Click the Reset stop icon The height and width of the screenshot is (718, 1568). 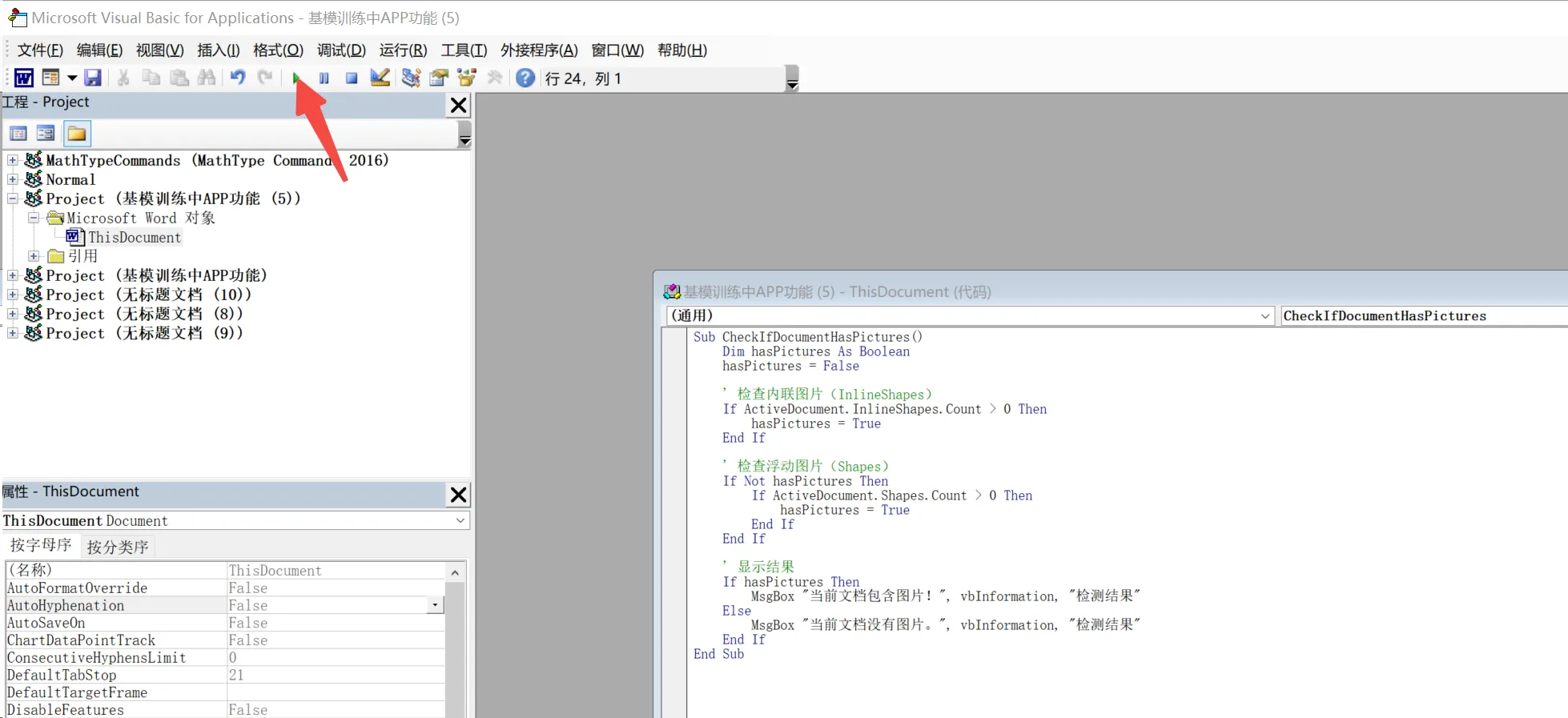pos(352,78)
